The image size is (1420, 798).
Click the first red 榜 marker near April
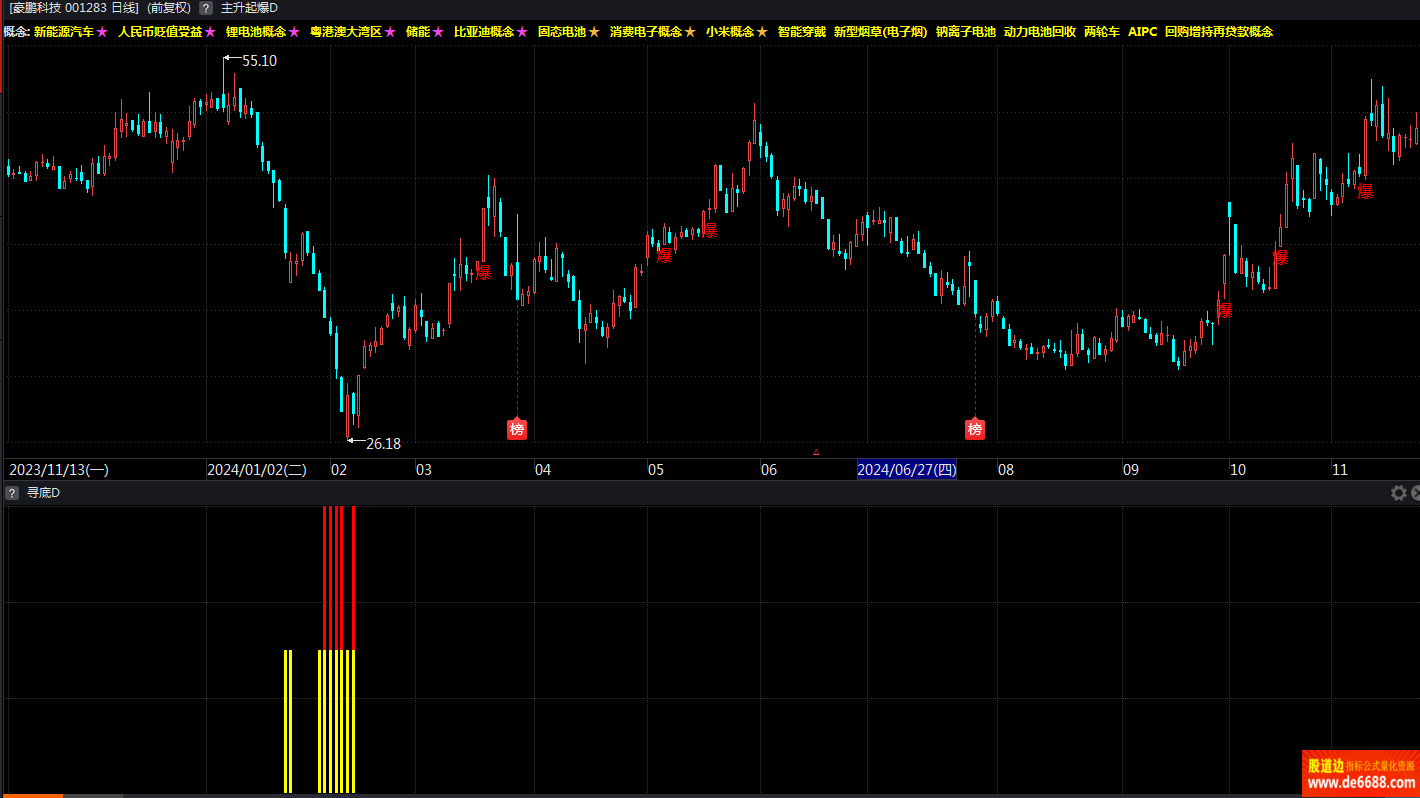pyautogui.click(x=517, y=429)
